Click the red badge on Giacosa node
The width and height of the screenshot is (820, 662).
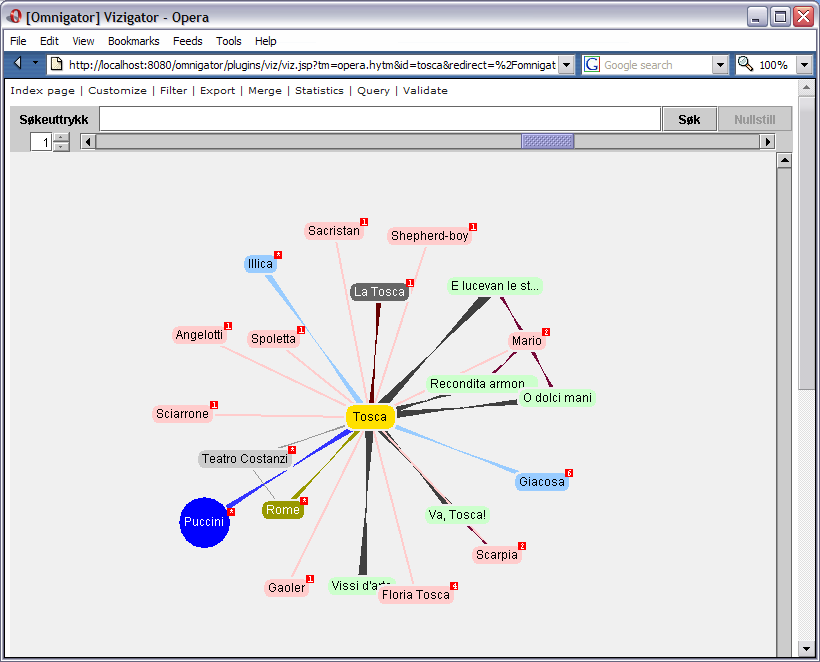click(569, 473)
